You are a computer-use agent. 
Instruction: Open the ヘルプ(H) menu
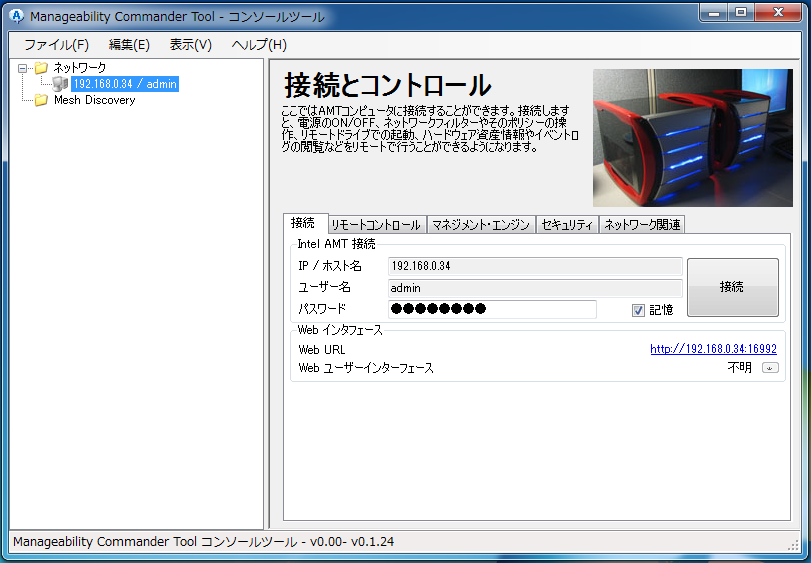(259, 45)
